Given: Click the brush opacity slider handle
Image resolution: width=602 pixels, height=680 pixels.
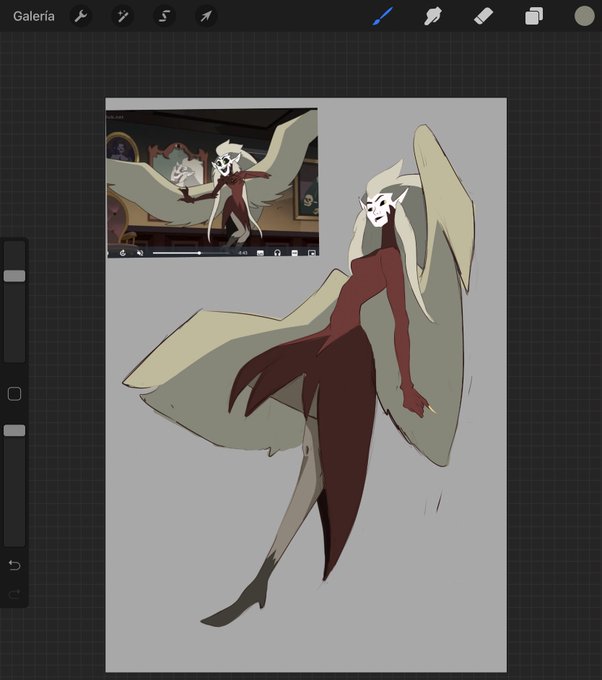Looking at the screenshot, I should click(14, 430).
